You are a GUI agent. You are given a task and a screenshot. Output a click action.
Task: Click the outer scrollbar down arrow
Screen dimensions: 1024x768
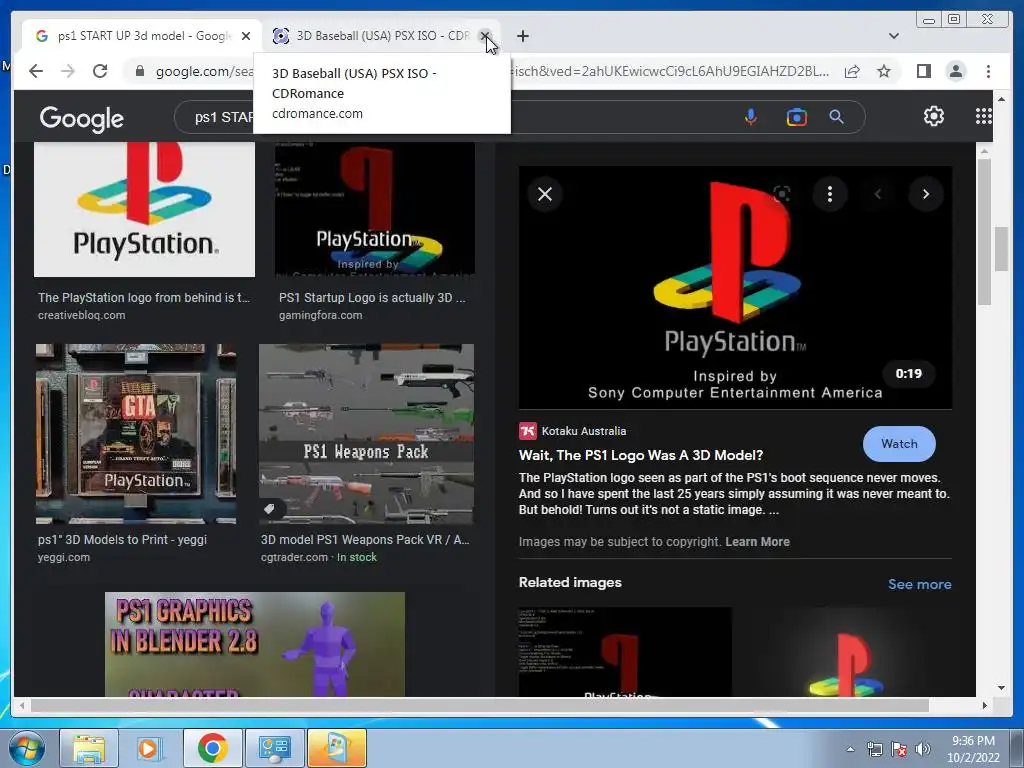1001,688
